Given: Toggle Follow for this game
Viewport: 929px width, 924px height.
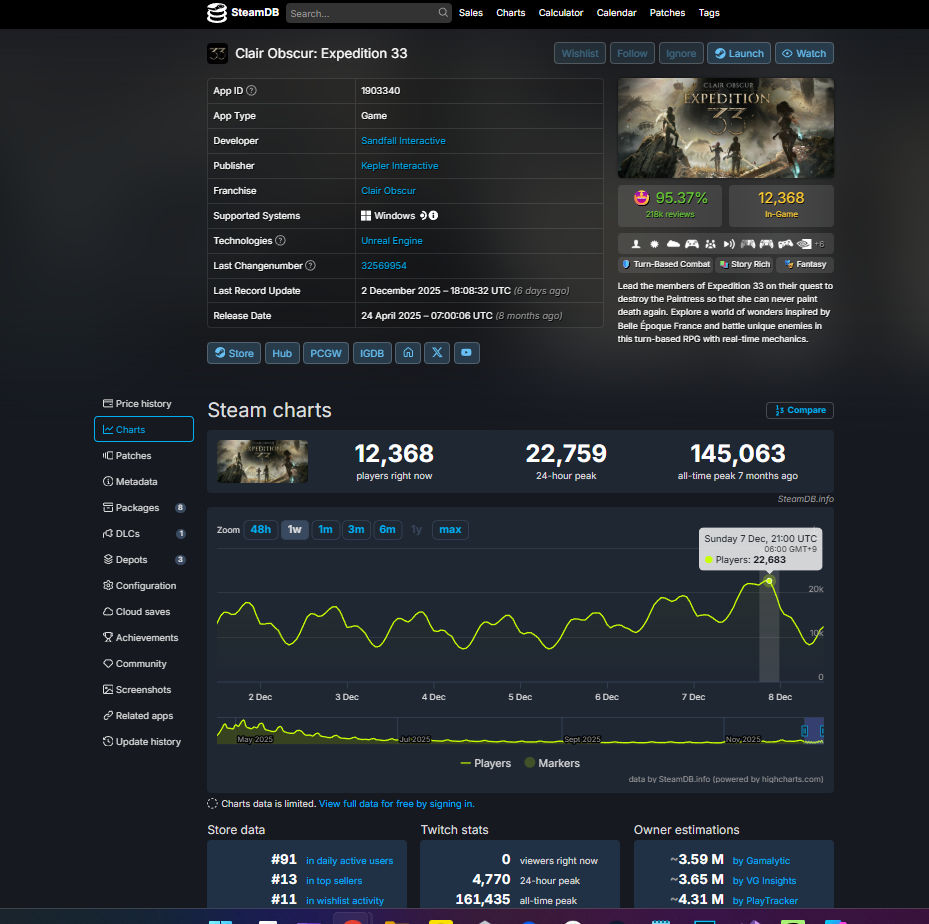Looking at the screenshot, I should (x=632, y=53).
